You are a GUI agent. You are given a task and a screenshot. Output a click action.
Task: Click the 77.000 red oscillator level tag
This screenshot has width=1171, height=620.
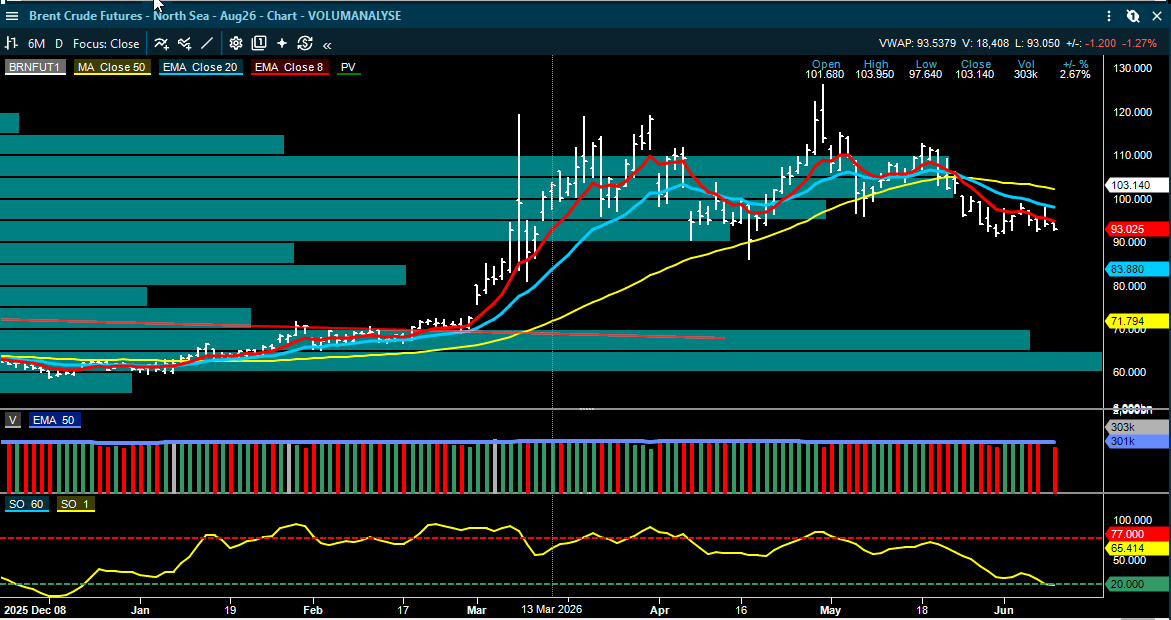click(1136, 534)
